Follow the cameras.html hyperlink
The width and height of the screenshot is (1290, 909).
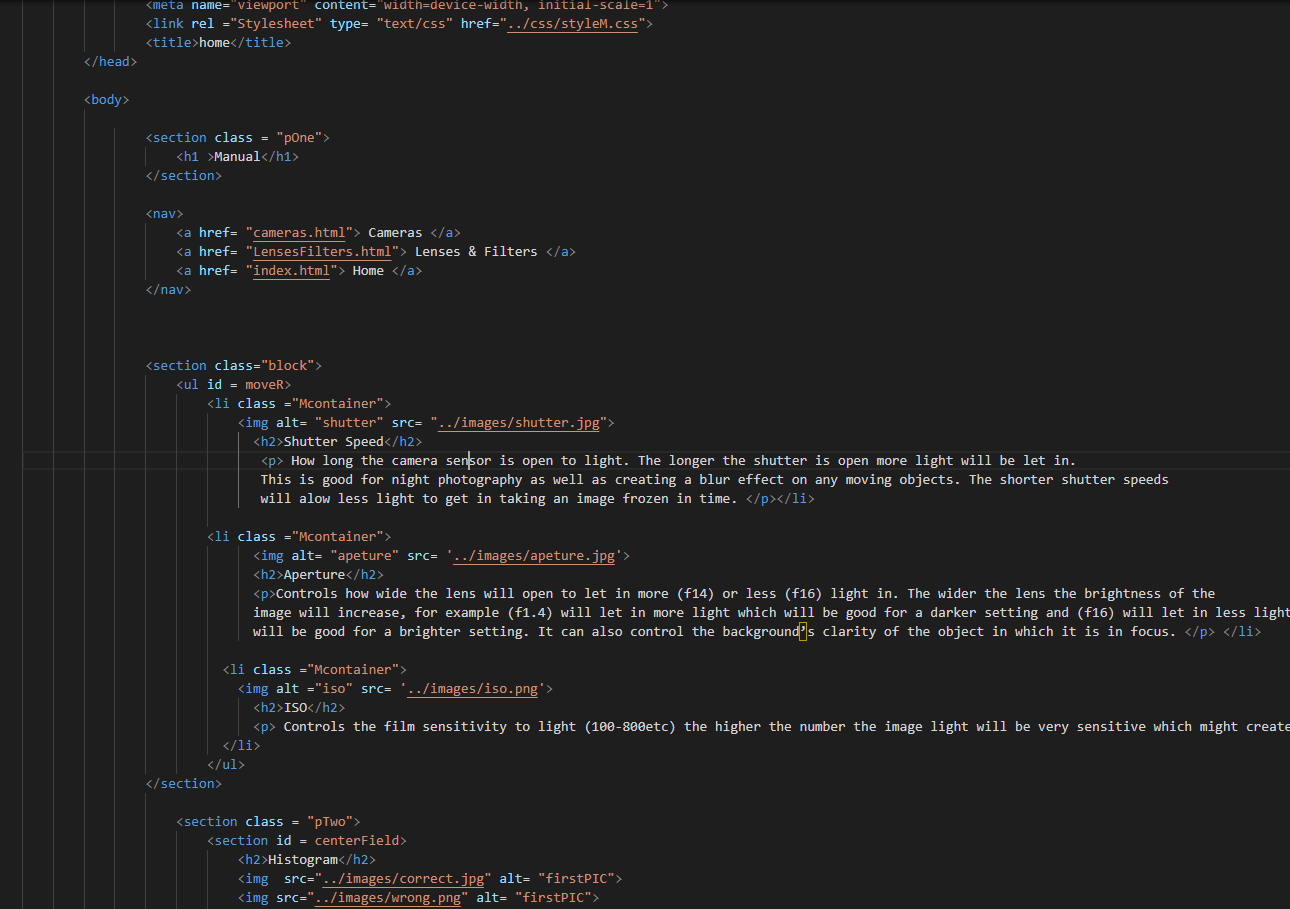pos(297,232)
